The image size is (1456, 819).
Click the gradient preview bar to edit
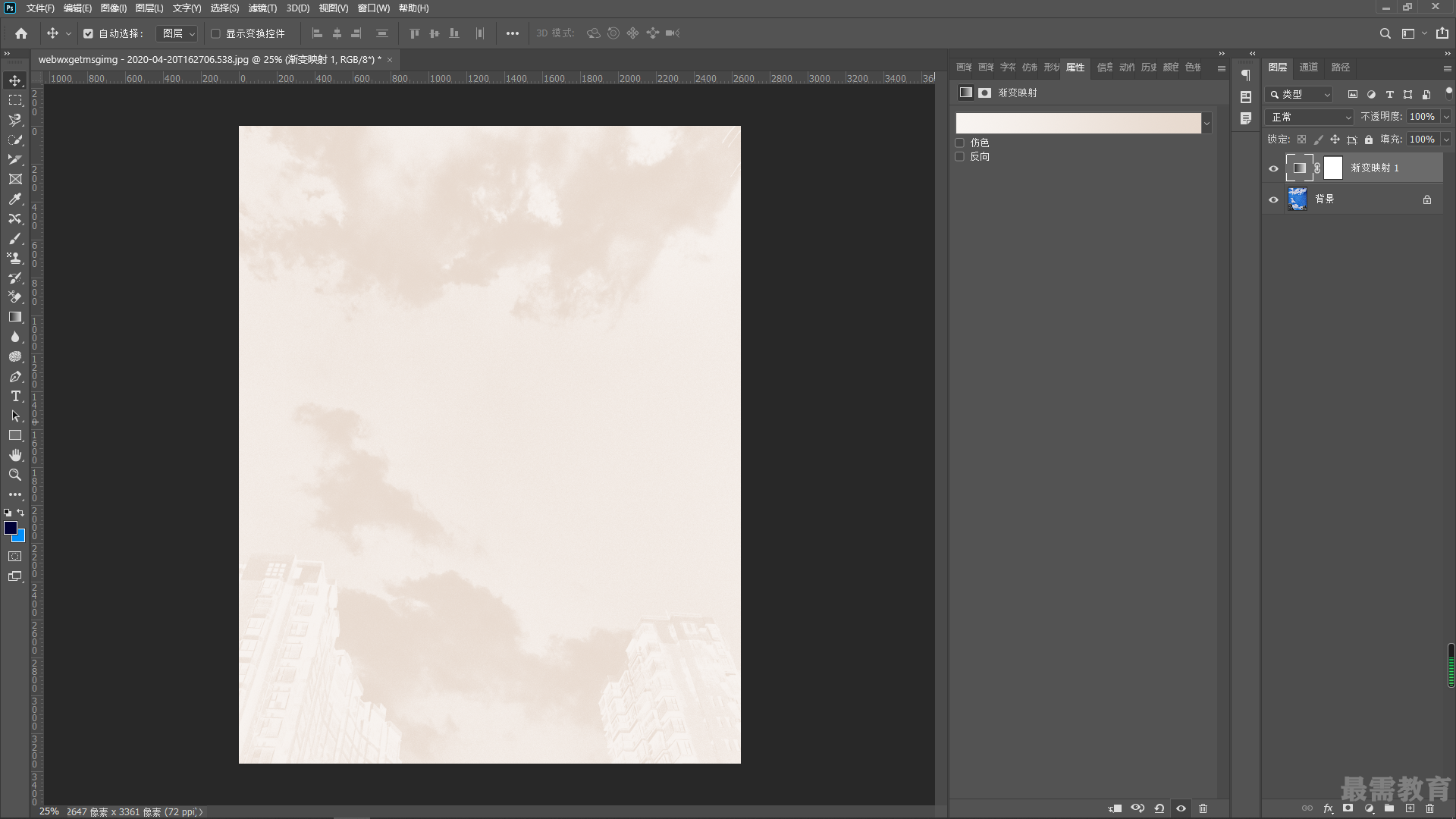pyautogui.click(x=1078, y=124)
